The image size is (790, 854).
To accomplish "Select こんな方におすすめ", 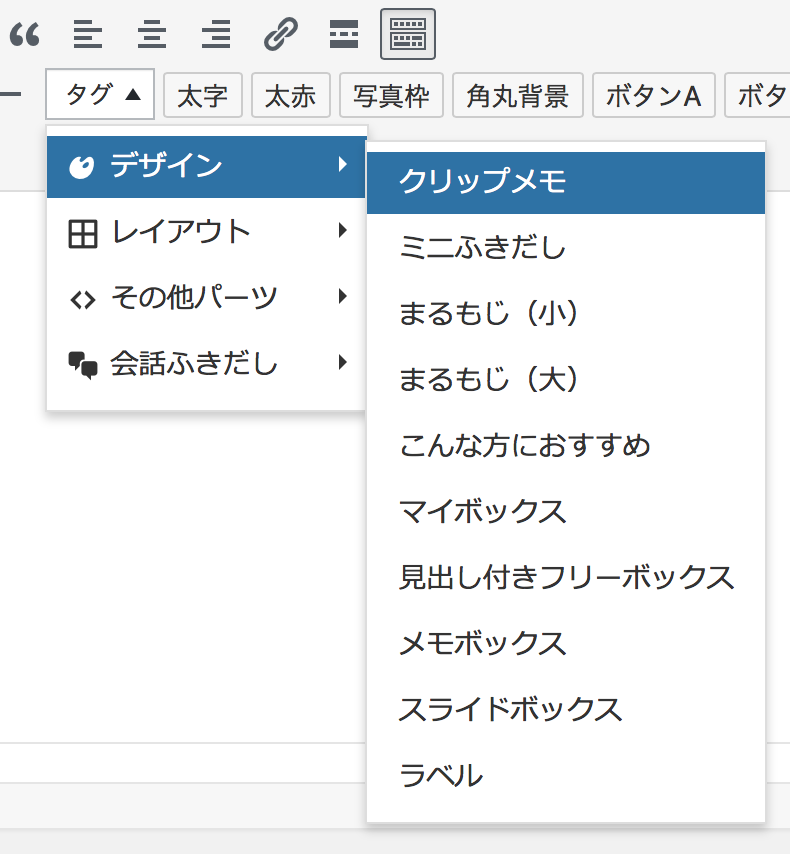I will [x=566, y=446].
